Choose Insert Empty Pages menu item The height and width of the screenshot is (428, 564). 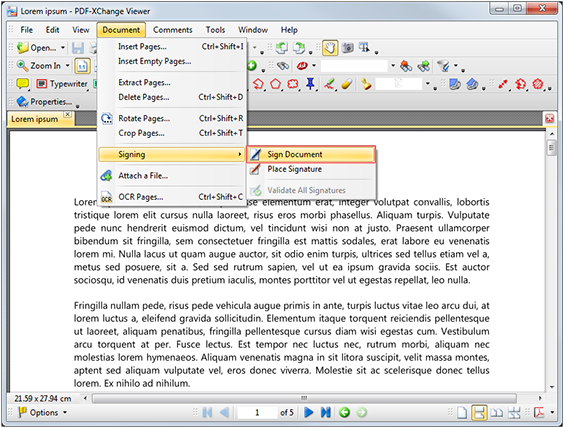click(172, 61)
